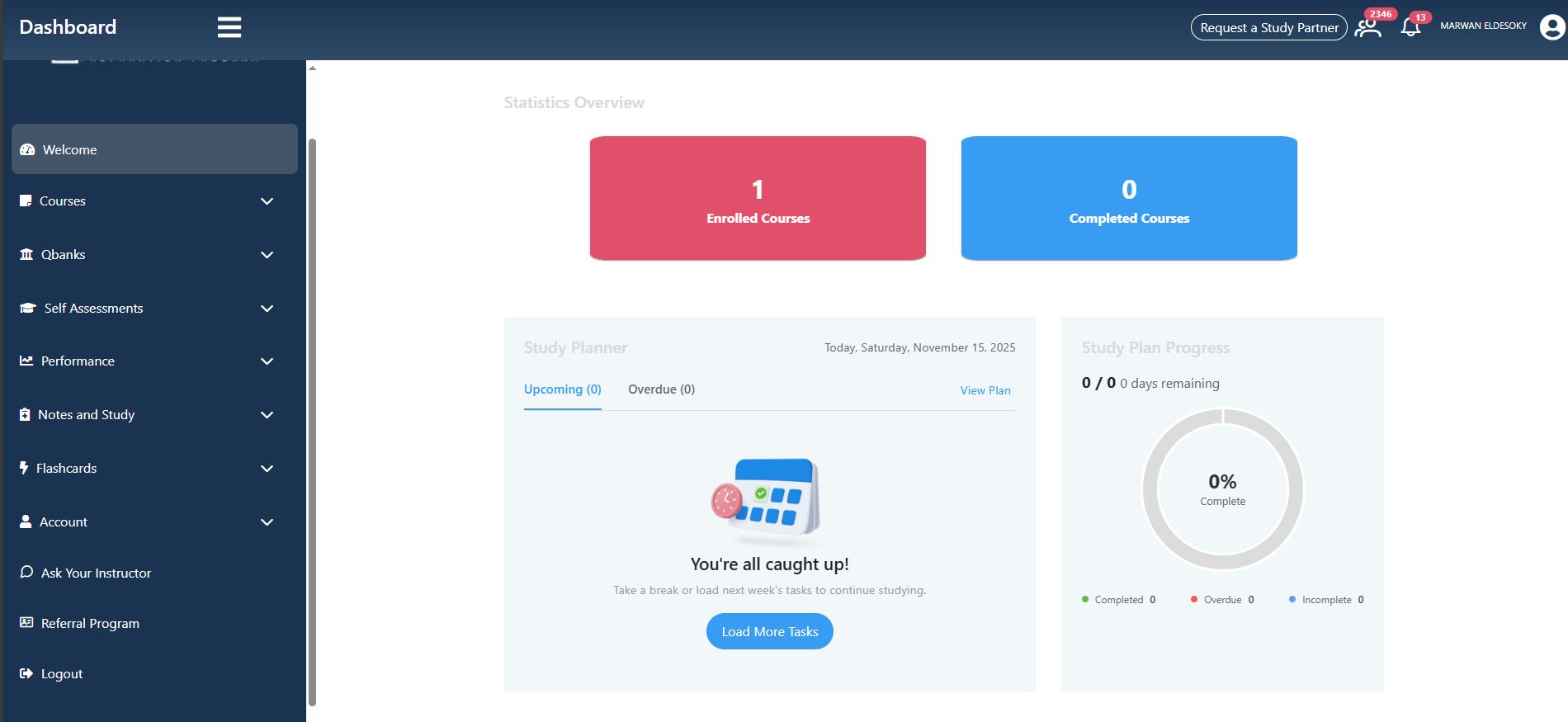Open the notifications bell icon
The width and height of the screenshot is (1568, 722).
1410,28
